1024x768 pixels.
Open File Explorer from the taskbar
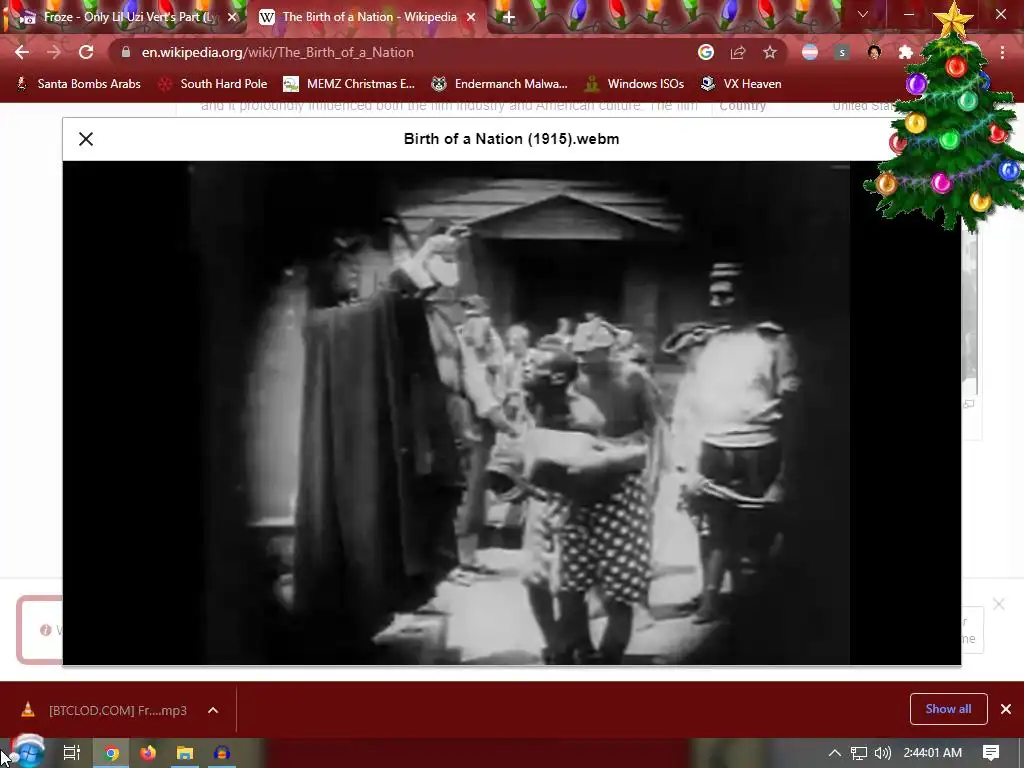pyautogui.click(x=185, y=753)
